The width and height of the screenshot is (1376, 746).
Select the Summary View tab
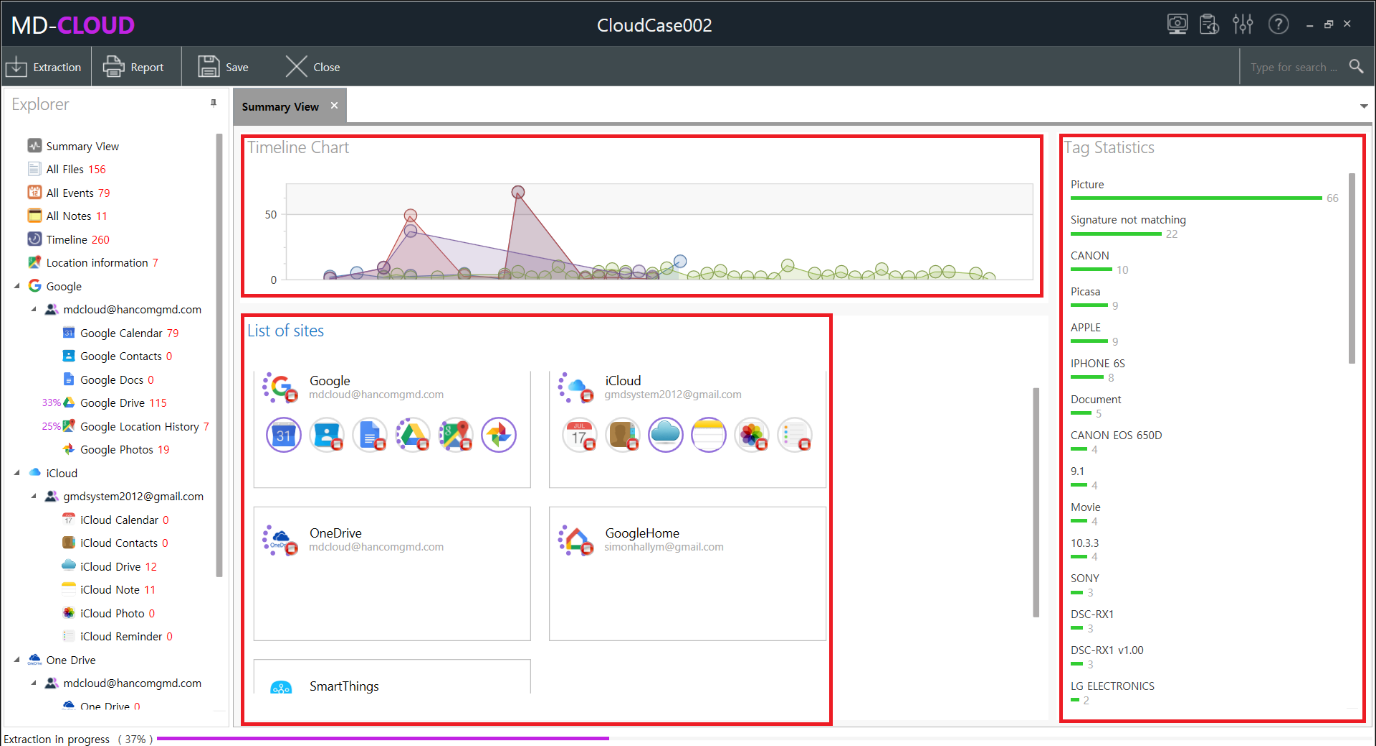[280, 107]
